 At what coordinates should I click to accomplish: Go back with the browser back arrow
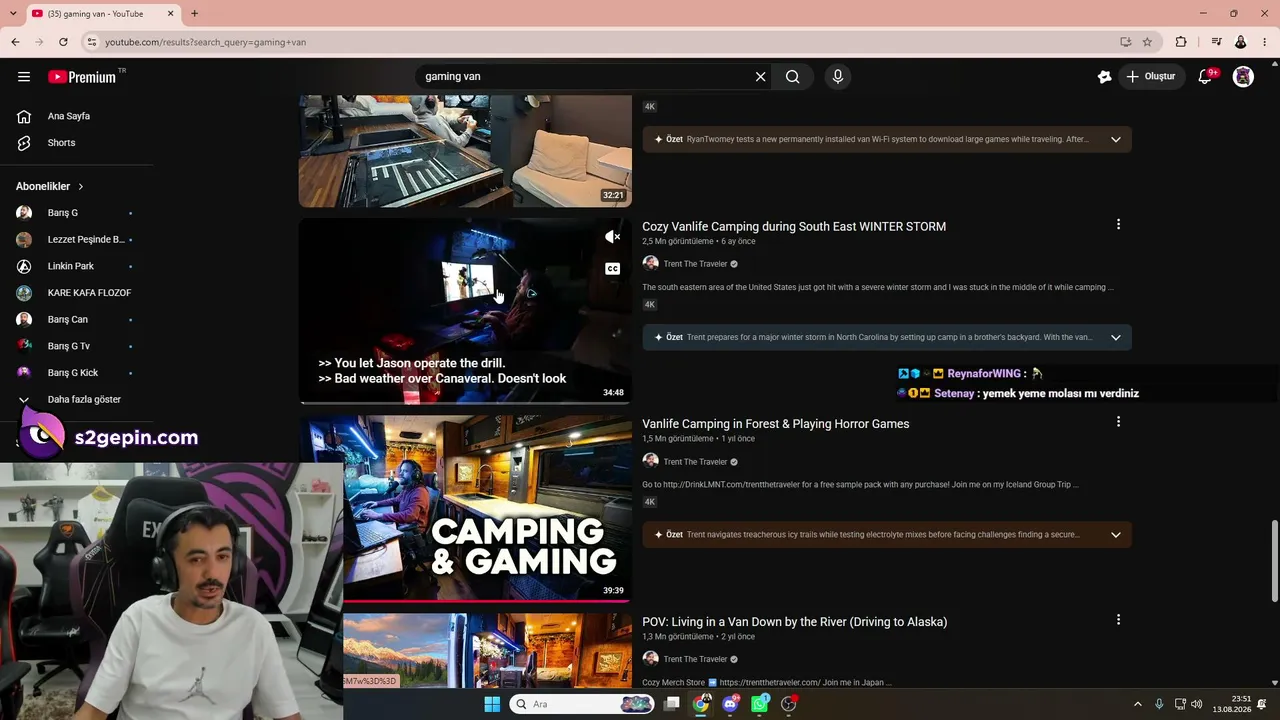pos(15,42)
